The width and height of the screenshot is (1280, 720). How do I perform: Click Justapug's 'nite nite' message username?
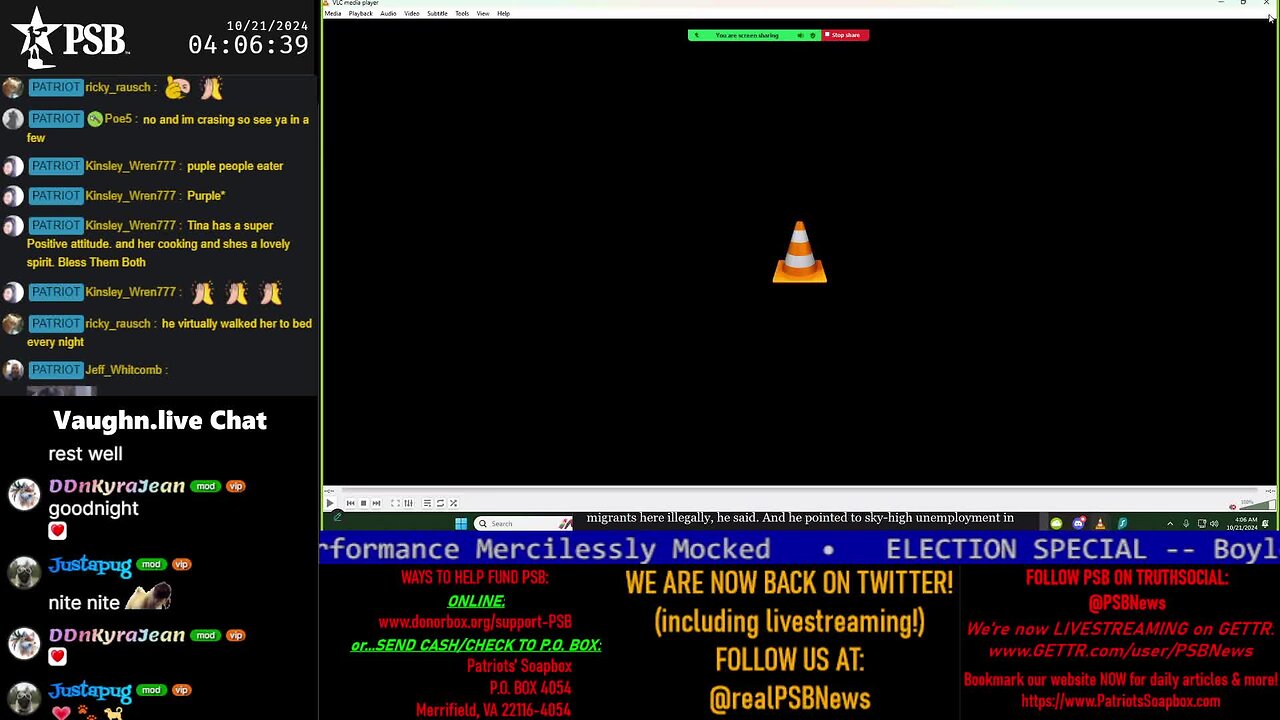tap(90, 565)
